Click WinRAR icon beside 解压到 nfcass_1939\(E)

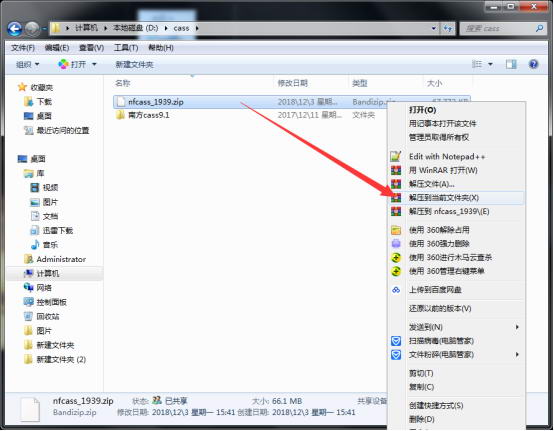[396, 212]
